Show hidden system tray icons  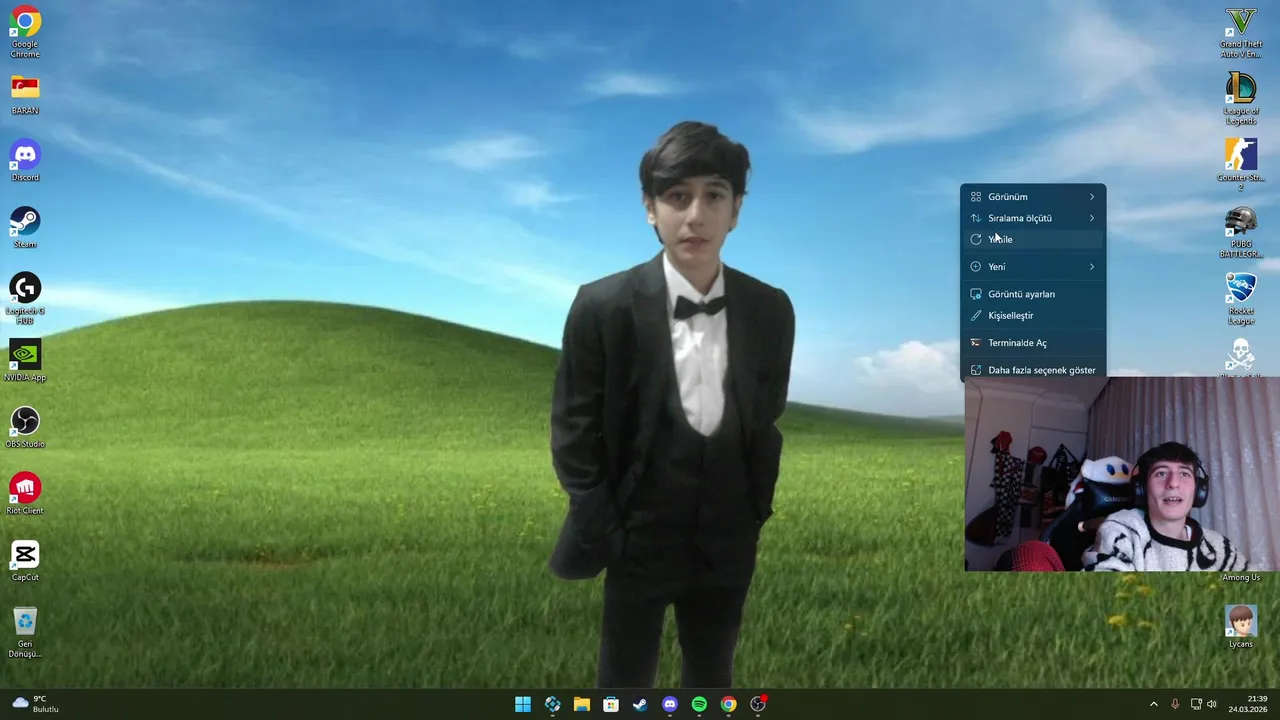tap(1153, 704)
